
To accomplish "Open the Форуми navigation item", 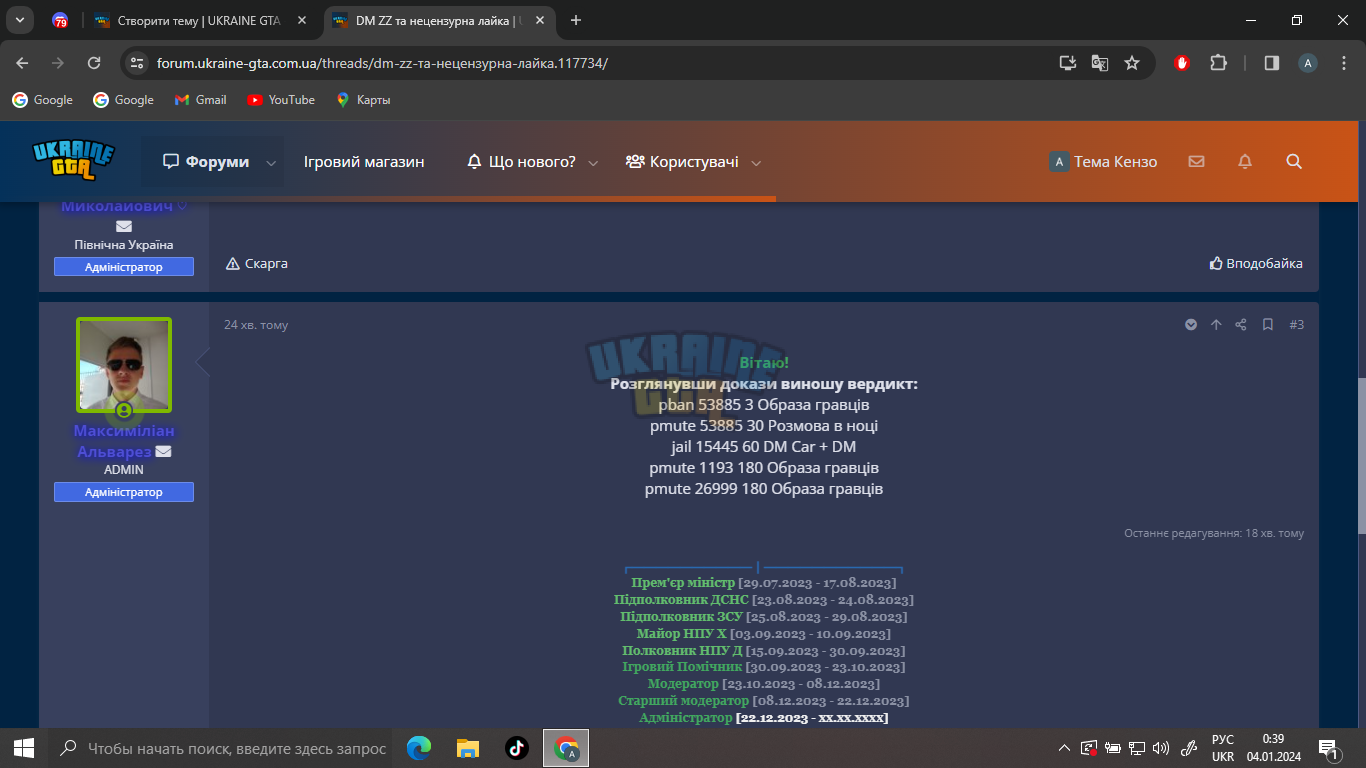I will 206,161.
